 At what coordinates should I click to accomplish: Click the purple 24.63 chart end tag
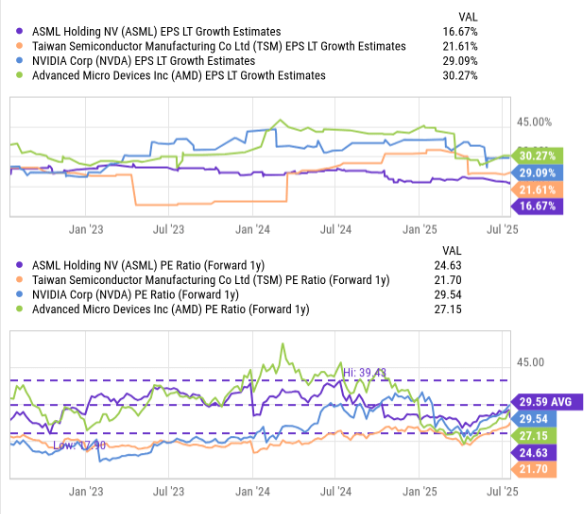533,453
